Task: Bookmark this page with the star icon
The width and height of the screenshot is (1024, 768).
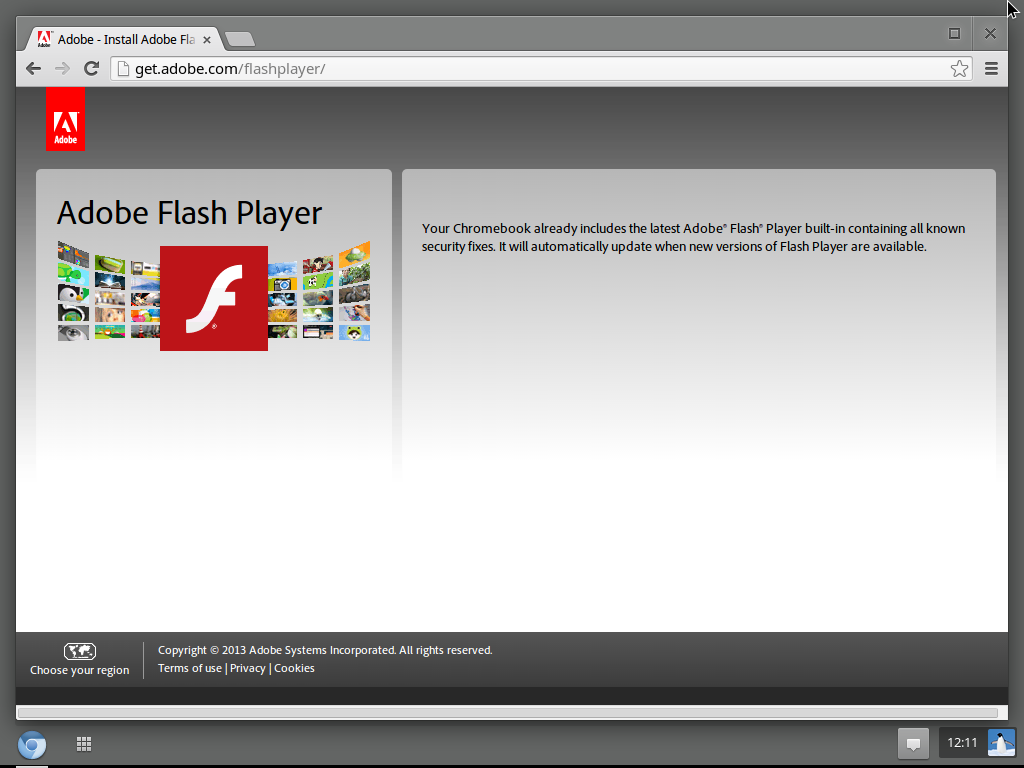Action: (959, 68)
